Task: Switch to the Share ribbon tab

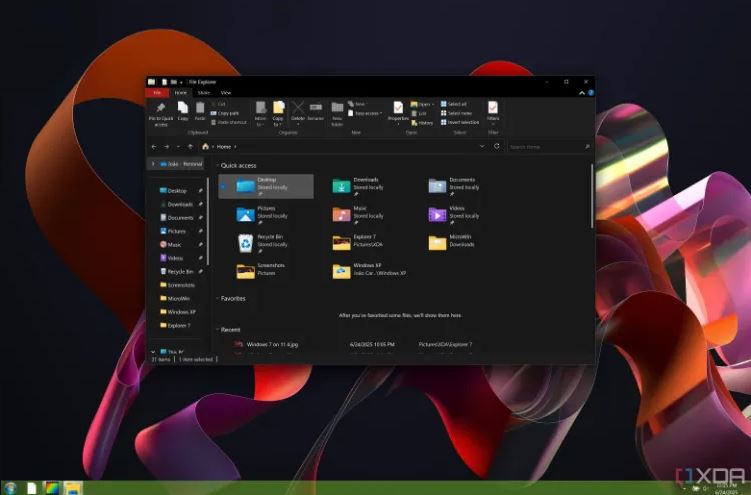Action: pyautogui.click(x=204, y=92)
